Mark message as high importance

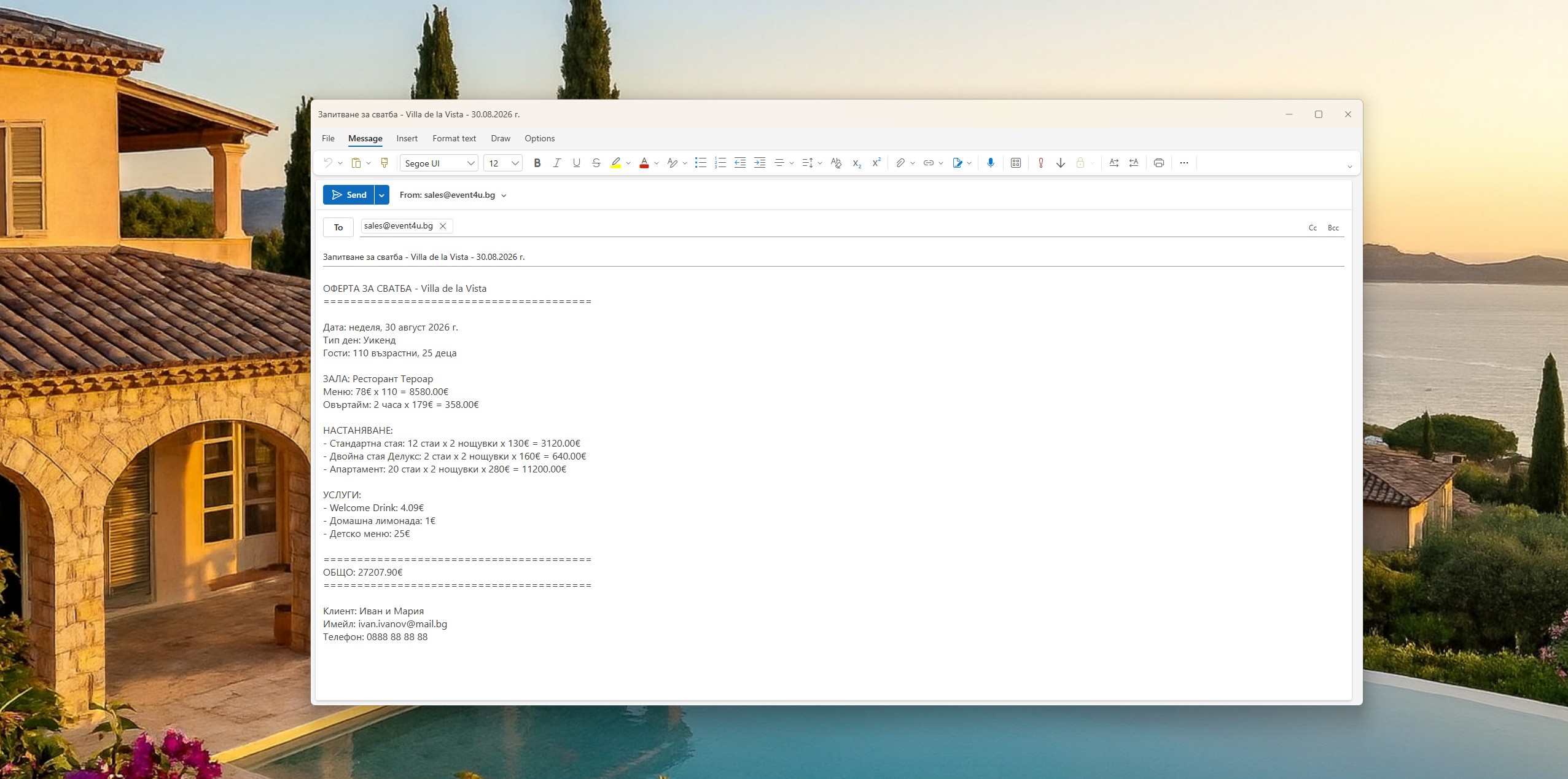click(1040, 163)
